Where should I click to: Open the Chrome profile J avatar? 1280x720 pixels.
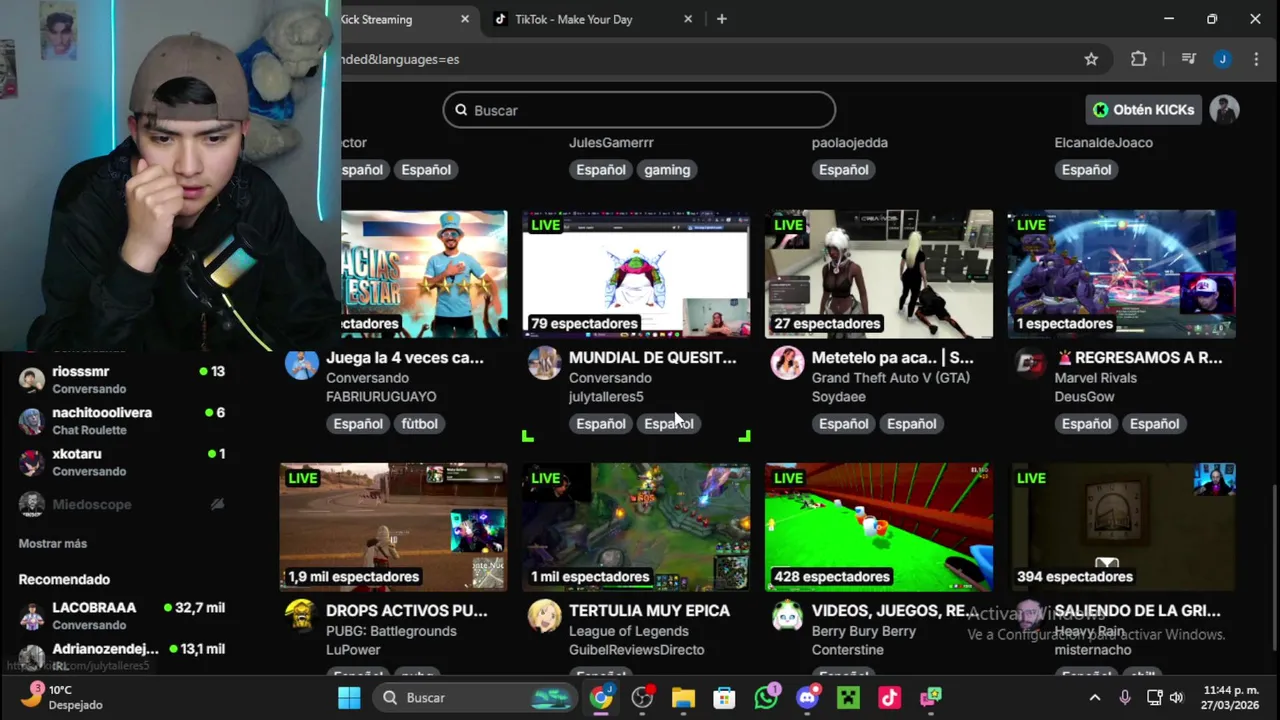tap(1222, 59)
